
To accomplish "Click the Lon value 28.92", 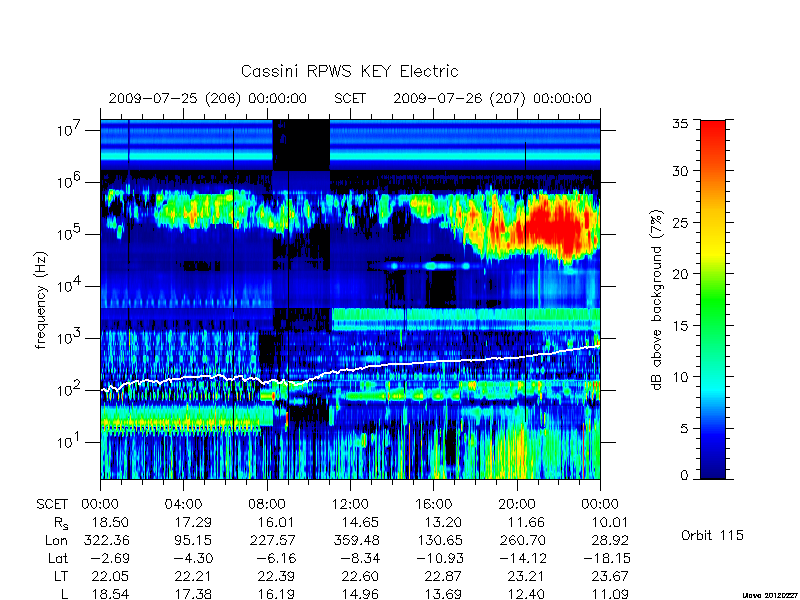I will point(609,540).
